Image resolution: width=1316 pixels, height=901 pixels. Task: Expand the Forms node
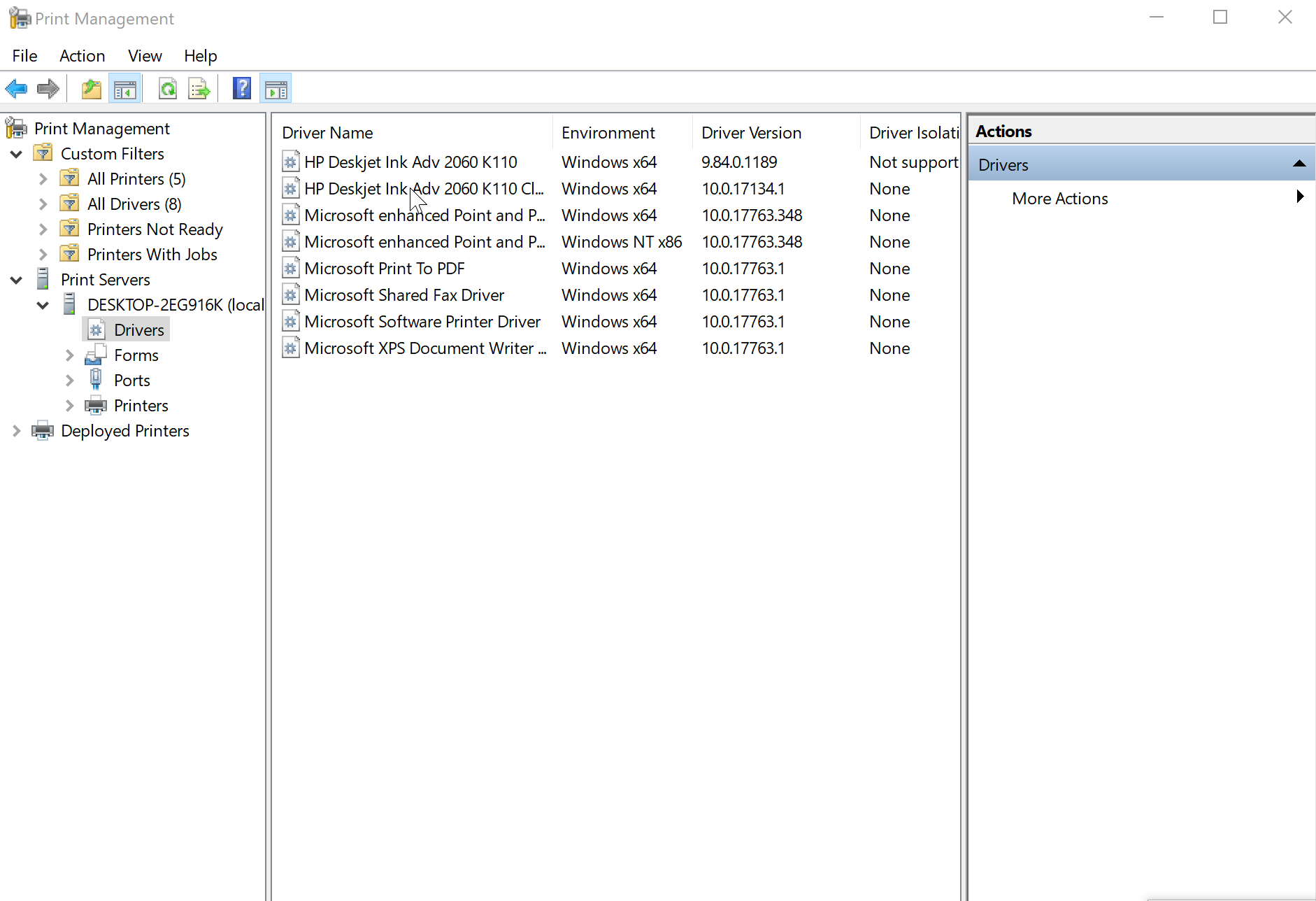(x=69, y=355)
